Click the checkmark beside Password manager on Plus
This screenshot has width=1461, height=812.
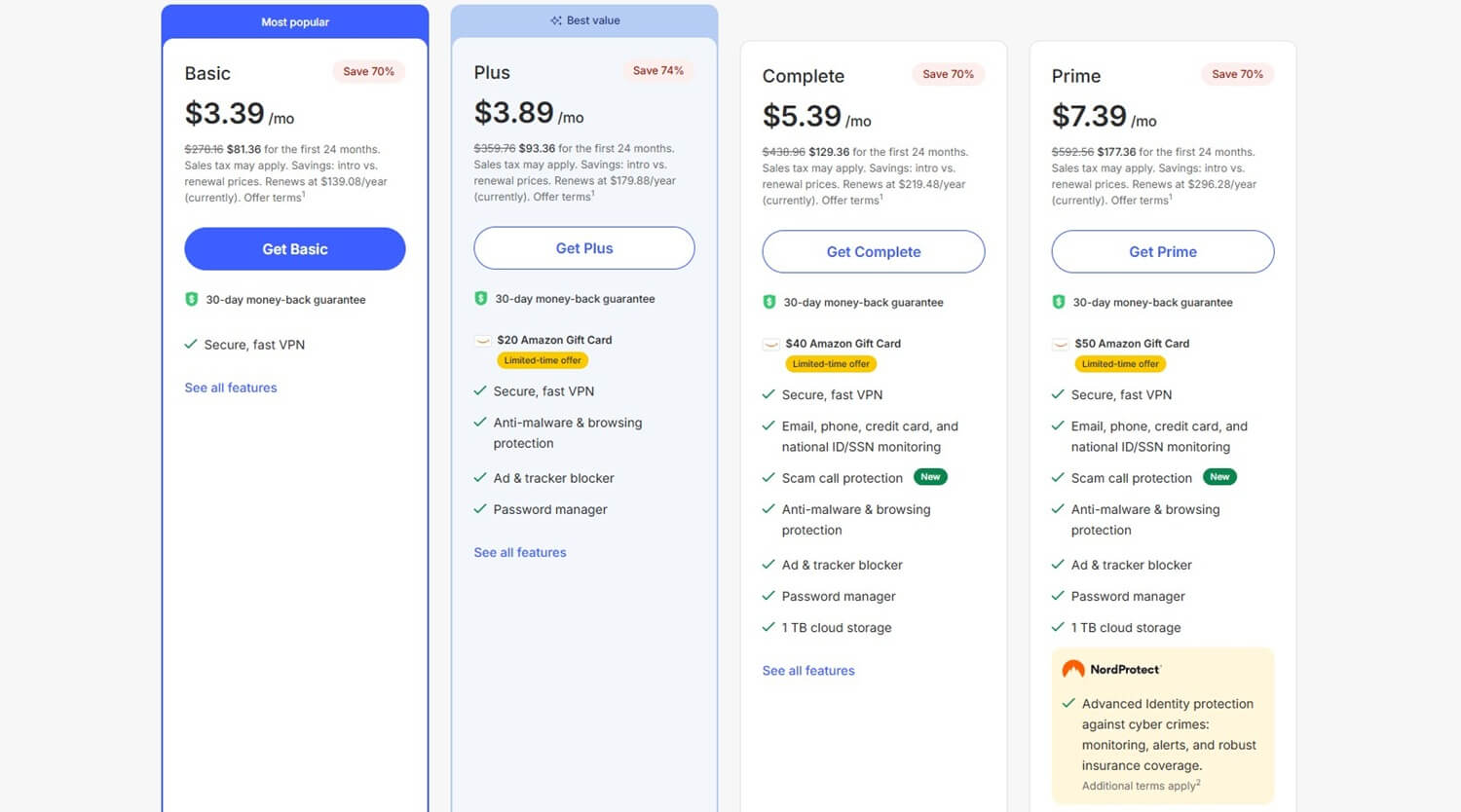pyautogui.click(x=479, y=509)
